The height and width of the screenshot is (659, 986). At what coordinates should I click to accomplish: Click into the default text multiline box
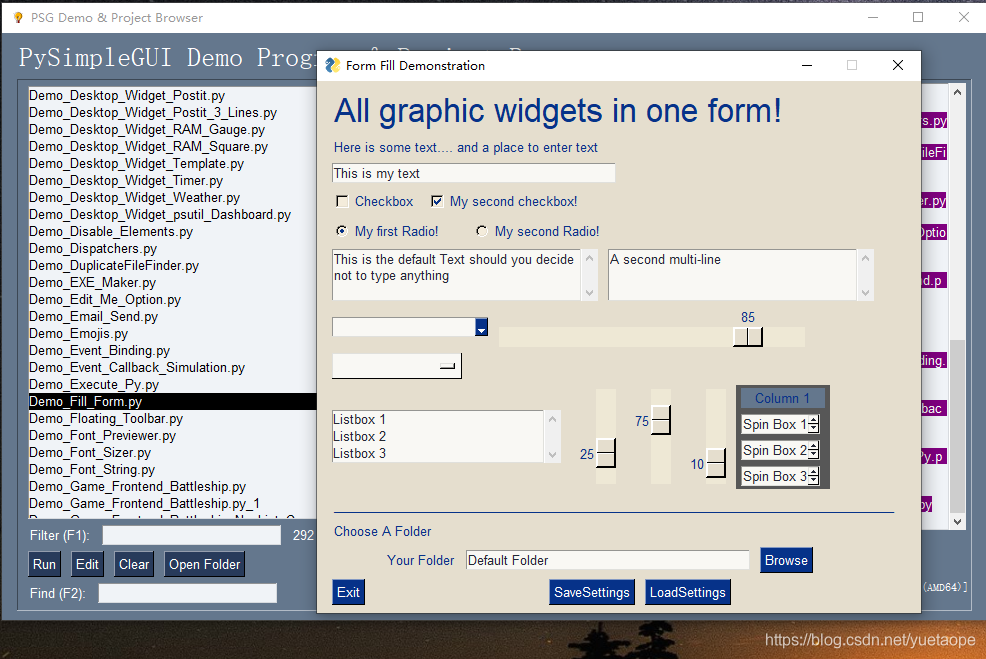coord(457,275)
